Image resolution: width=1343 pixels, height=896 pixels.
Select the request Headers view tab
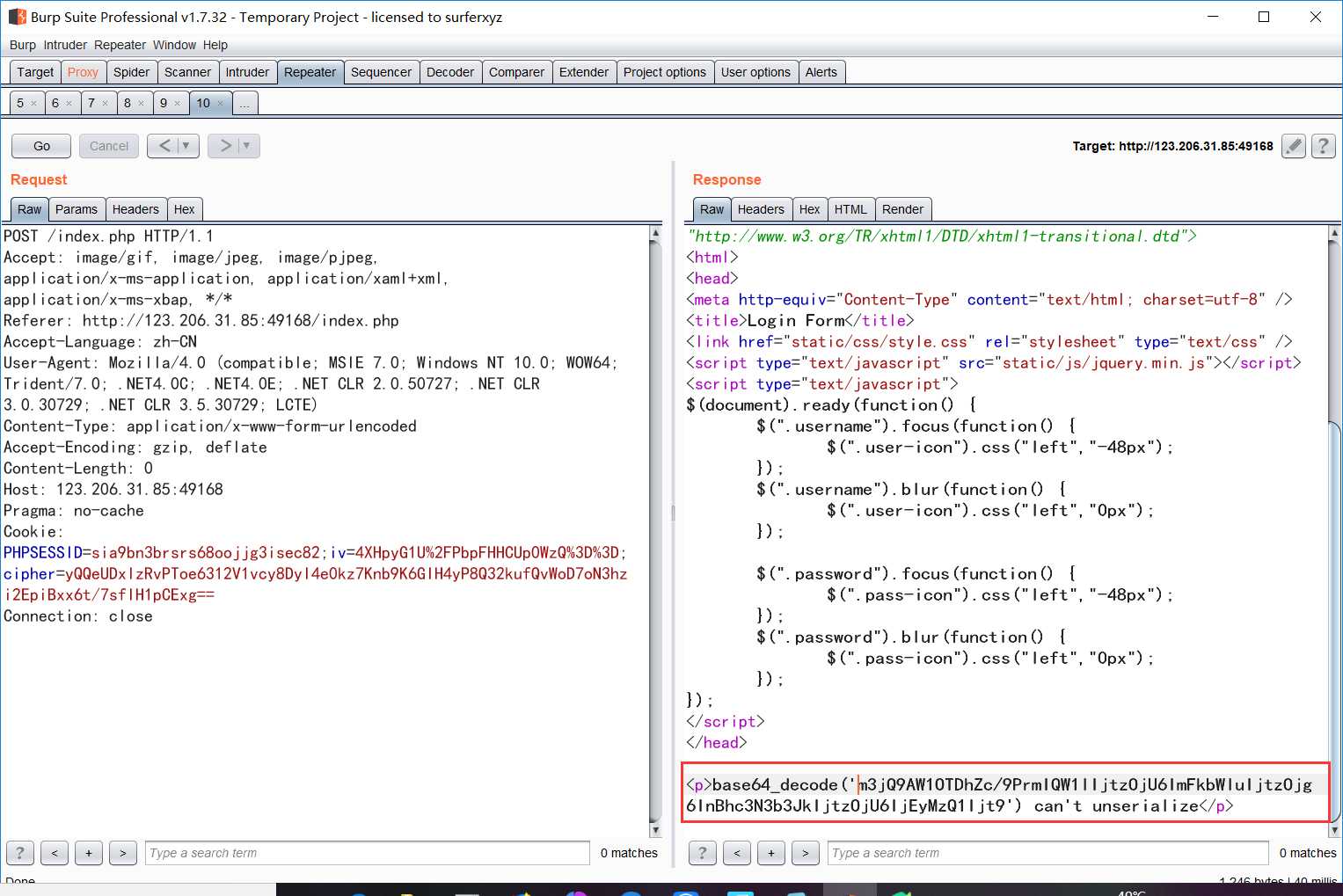pyautogui.click(x=135, y=209)
